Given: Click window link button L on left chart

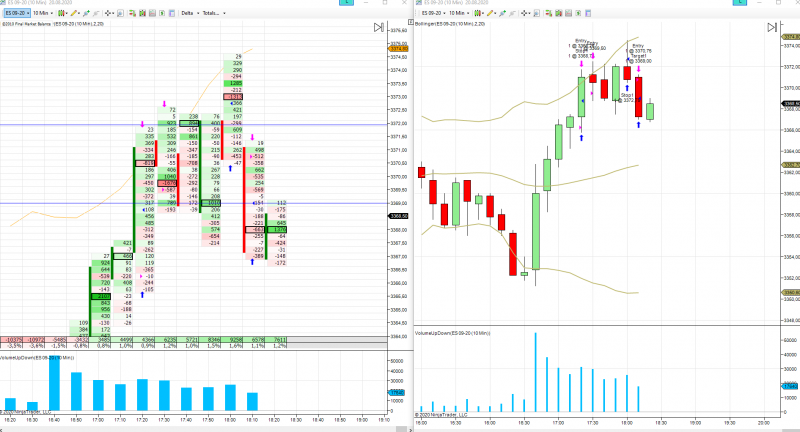Looking at the screenshot, I should 346,2.
